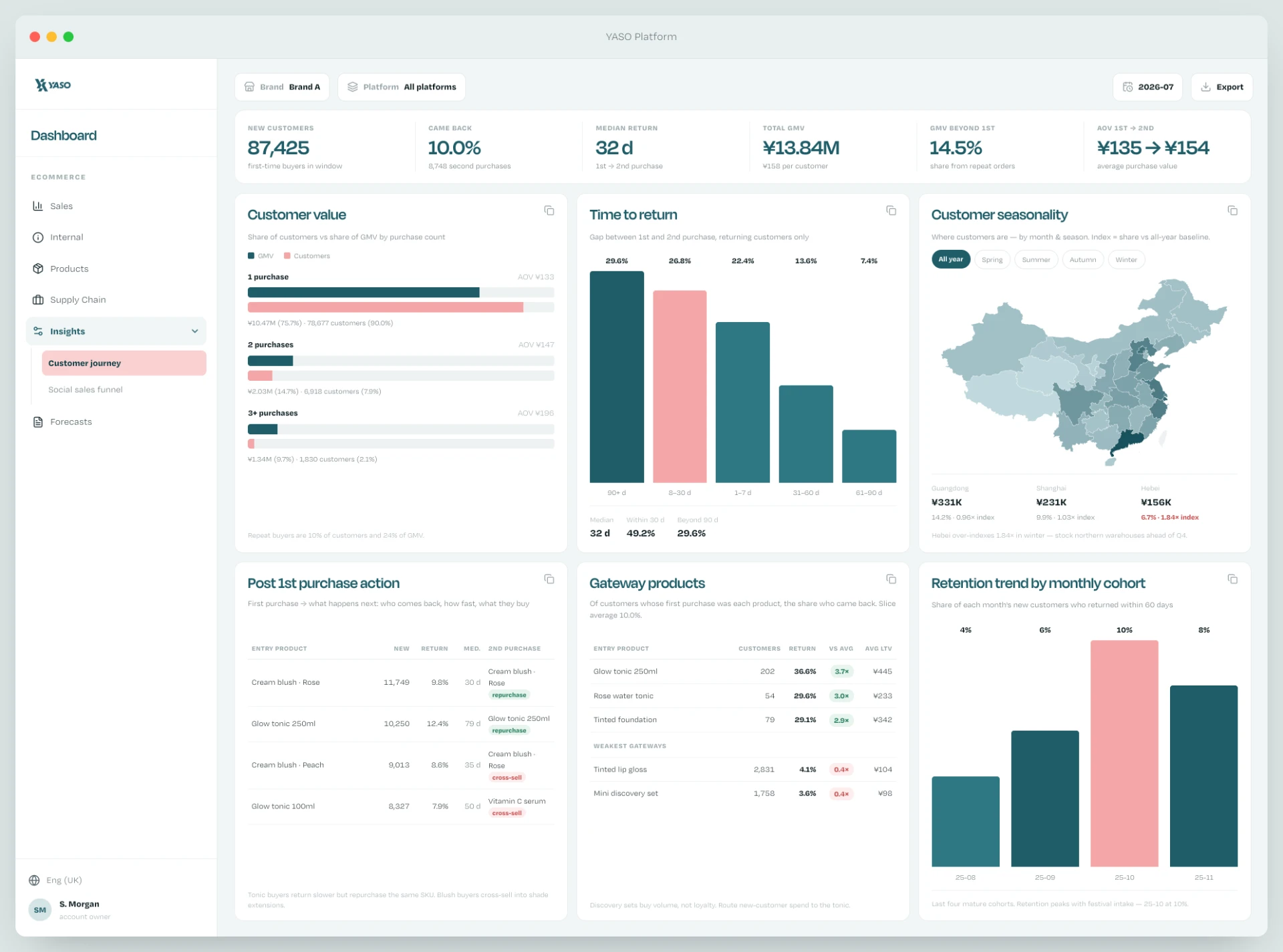Open the 2026-07 date picker
Screen dimensions: 1283x952
click(1147, 87)
